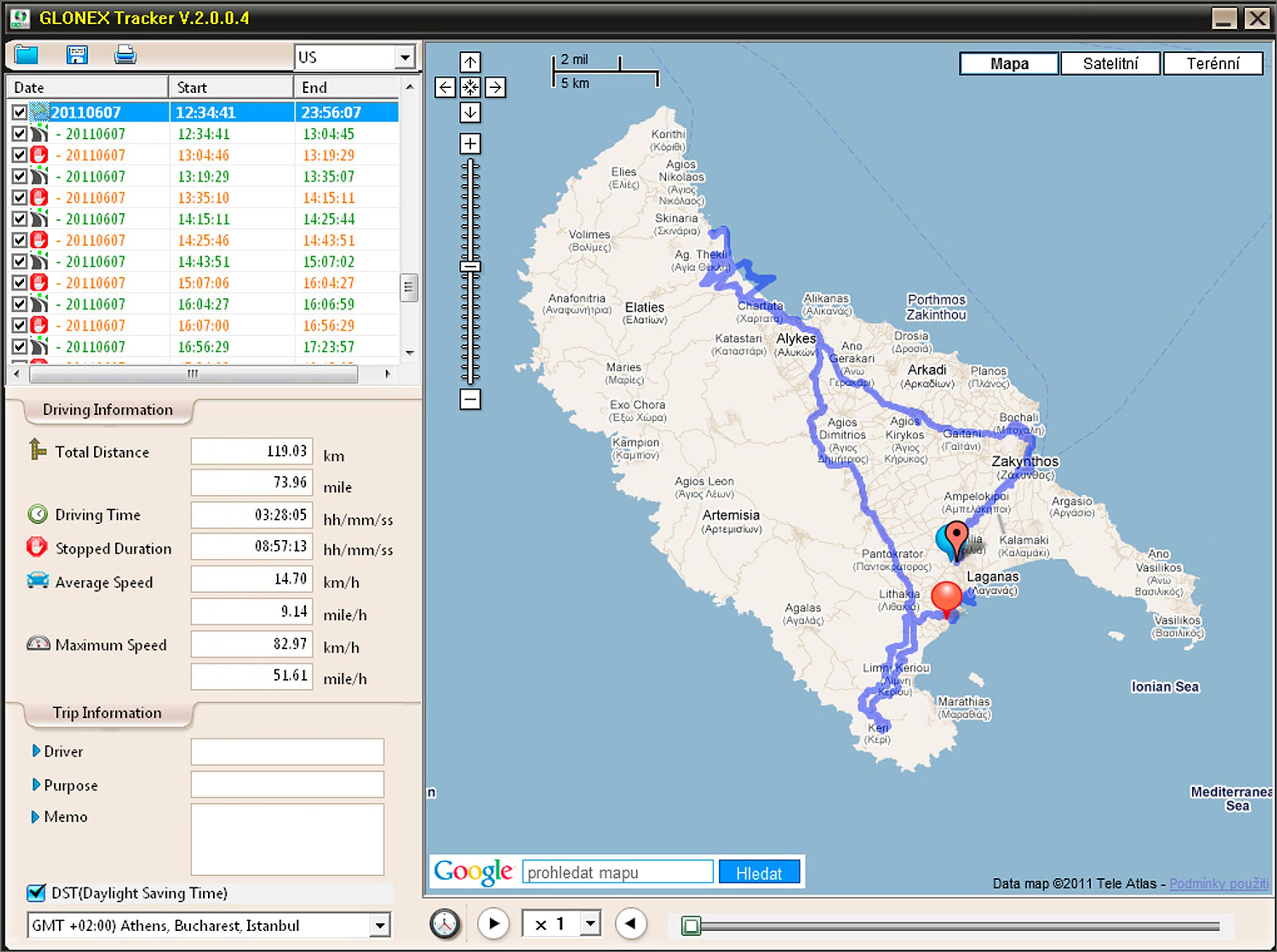The image size is (1277, 952).
Task: Switch map to Mapa view
Action: coord(1009,63)
